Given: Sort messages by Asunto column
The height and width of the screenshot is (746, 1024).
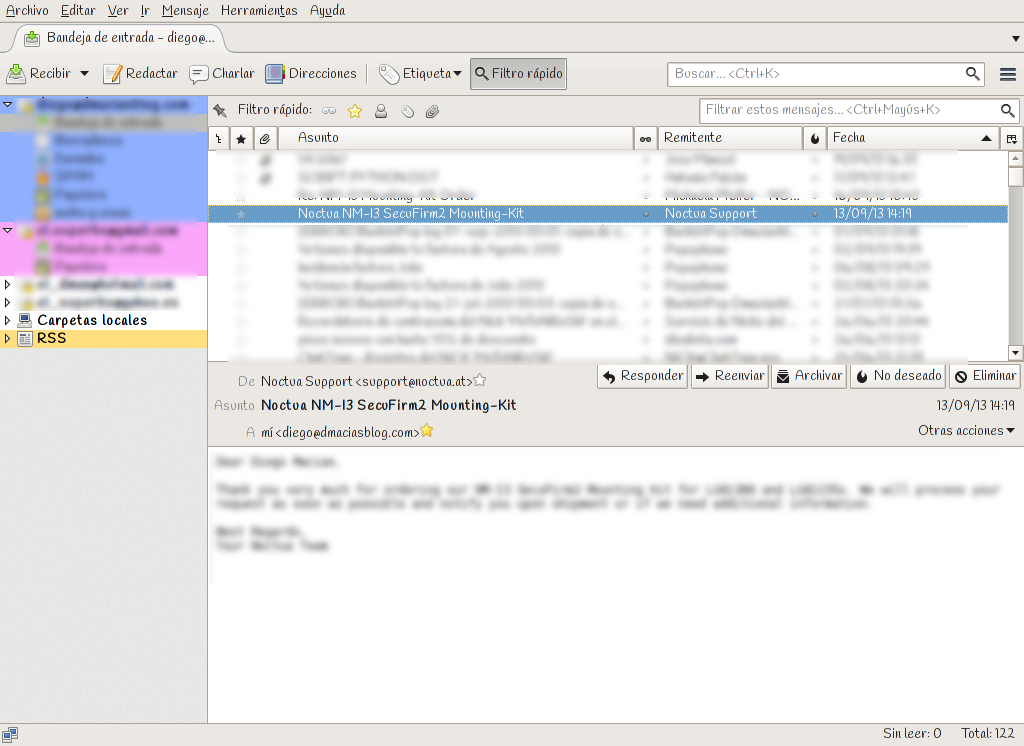Looking at the screenshot, I should [x=455, y=138].
